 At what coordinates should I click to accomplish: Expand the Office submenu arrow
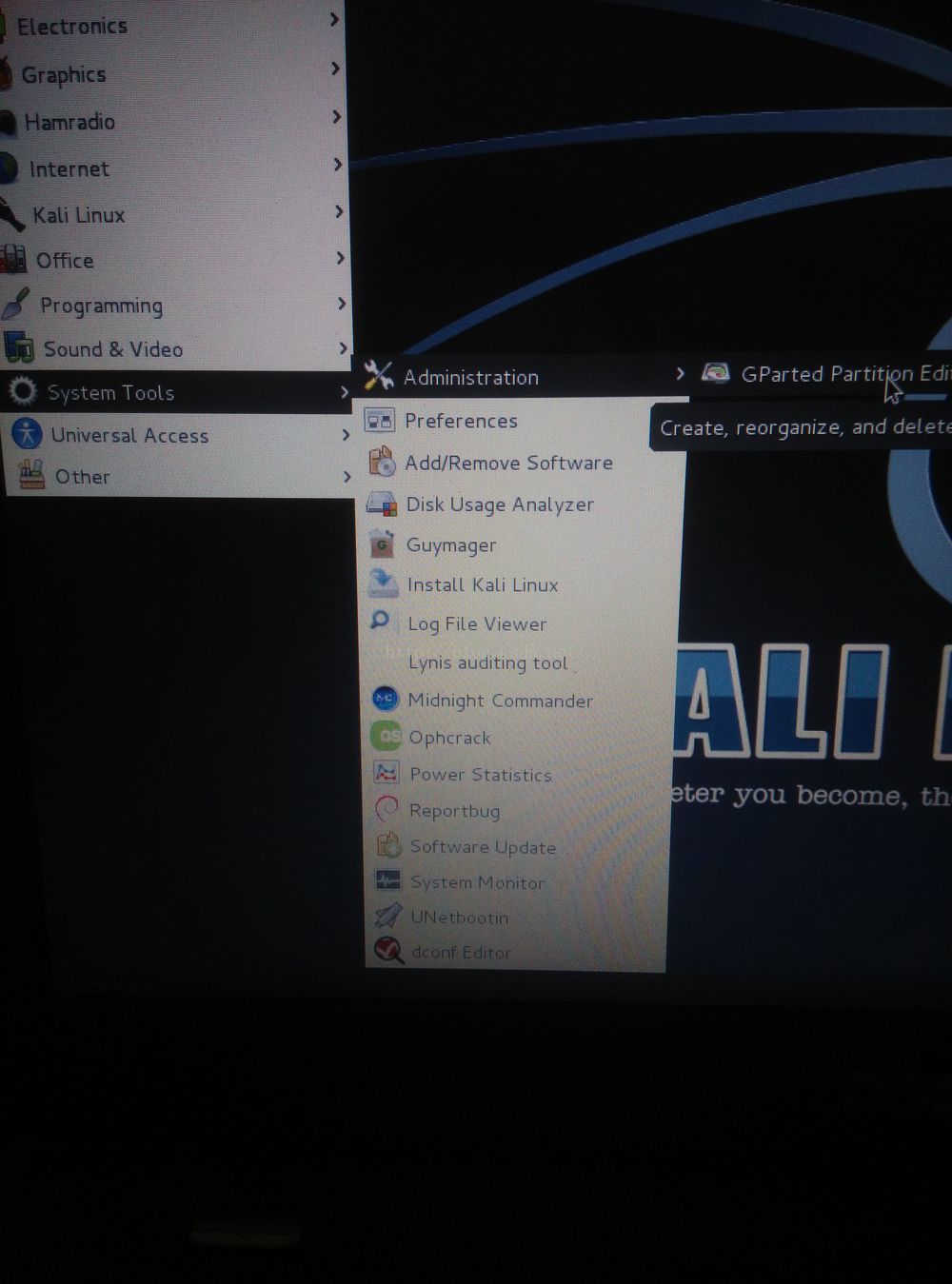coord(341,258)
